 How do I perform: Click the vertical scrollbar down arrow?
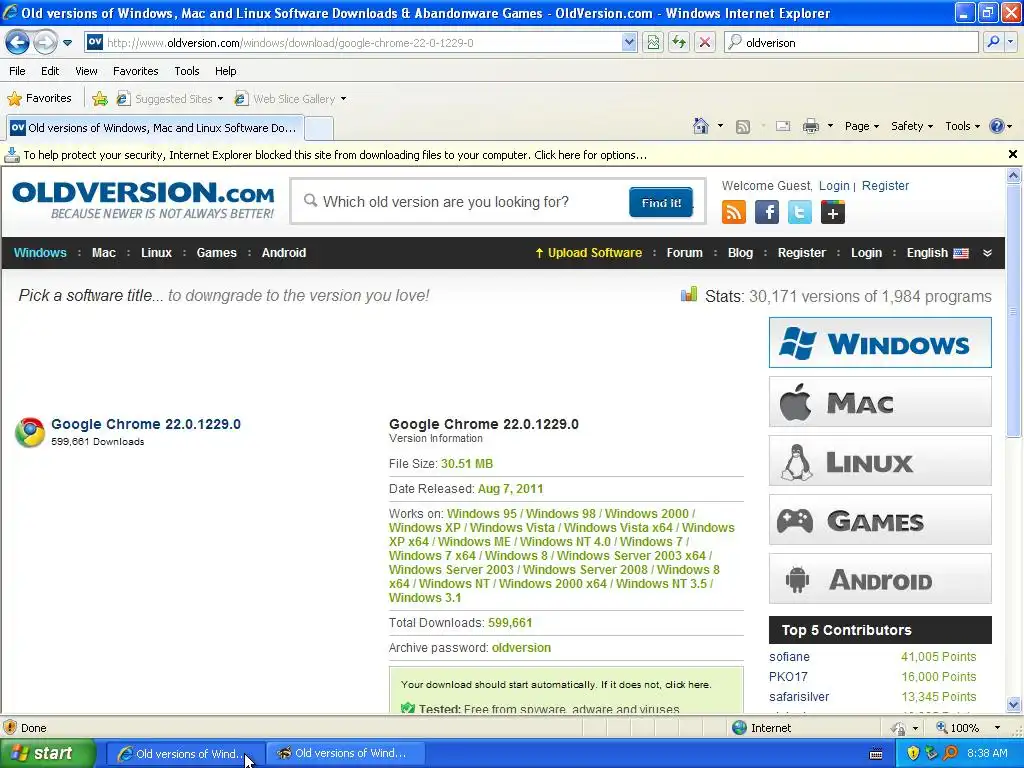click(1013, 705)
